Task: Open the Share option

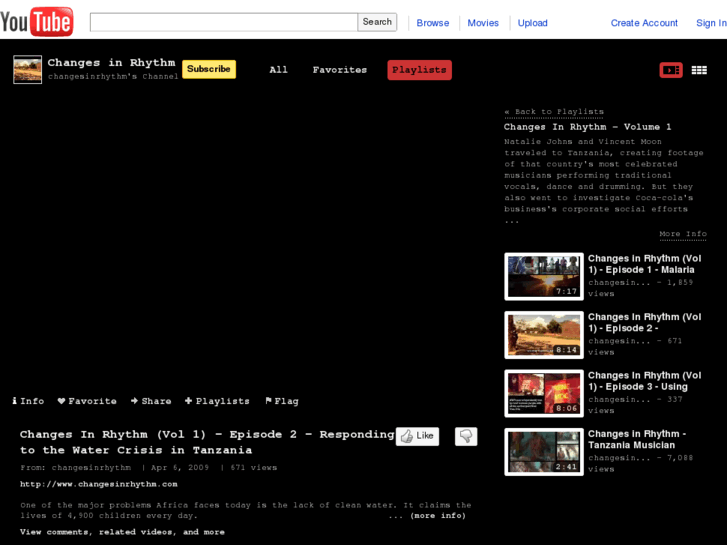Action: (151, 401)
